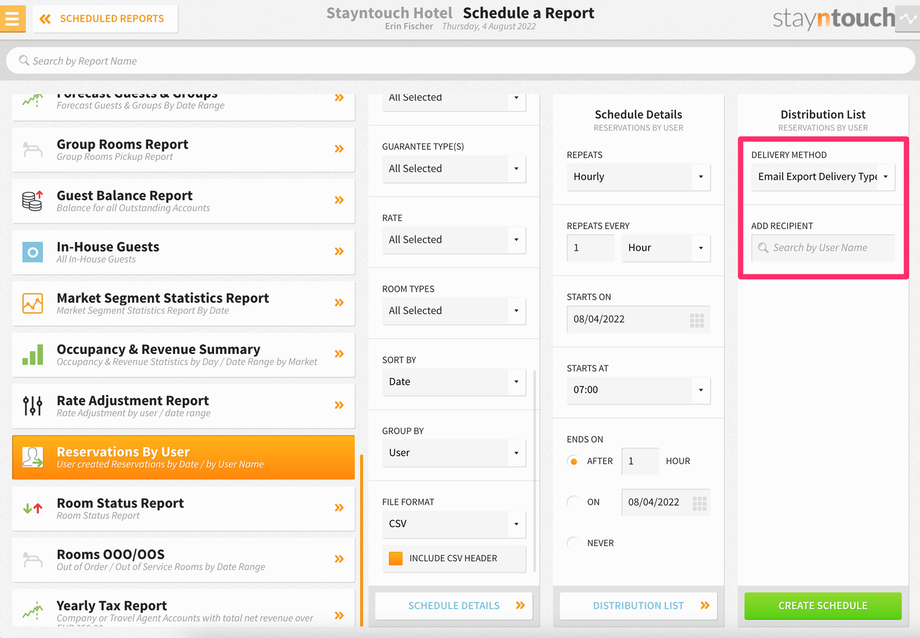Open the Starts At 07:00 dropdown

coord(638,390)
